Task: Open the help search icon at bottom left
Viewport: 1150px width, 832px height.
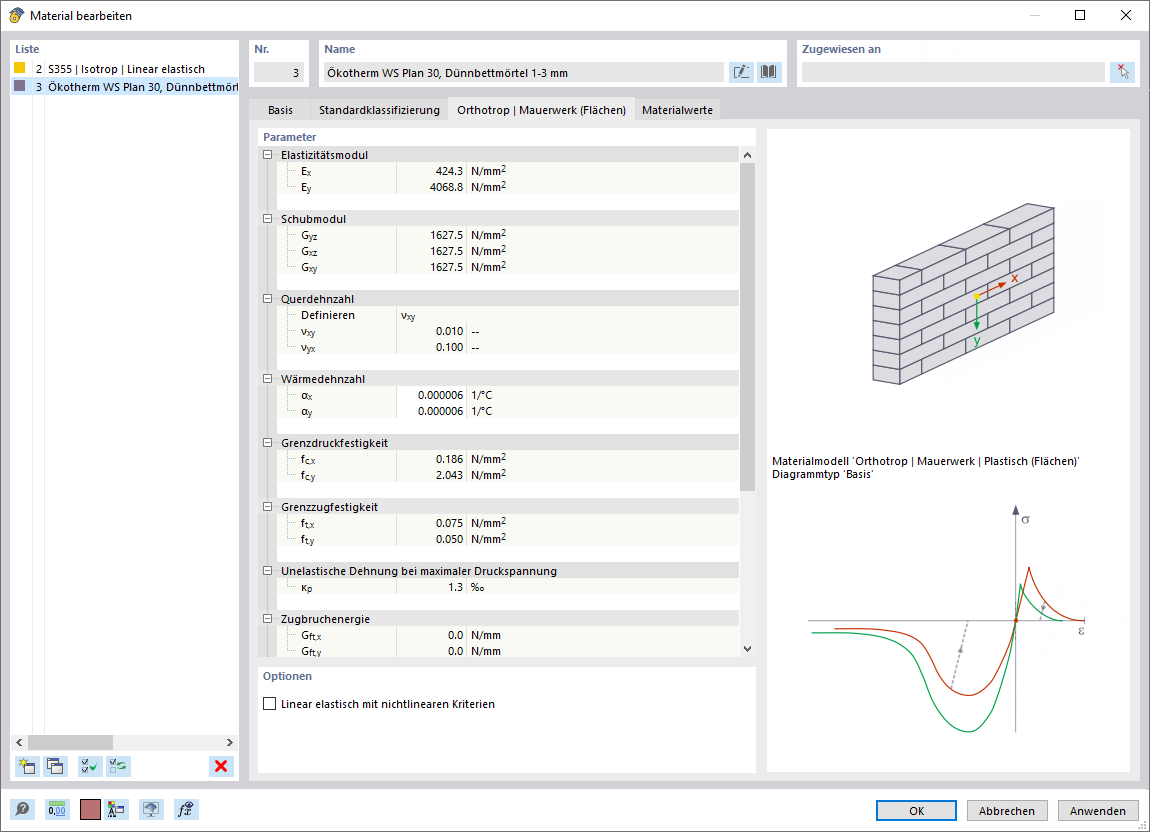Action: 22,809
